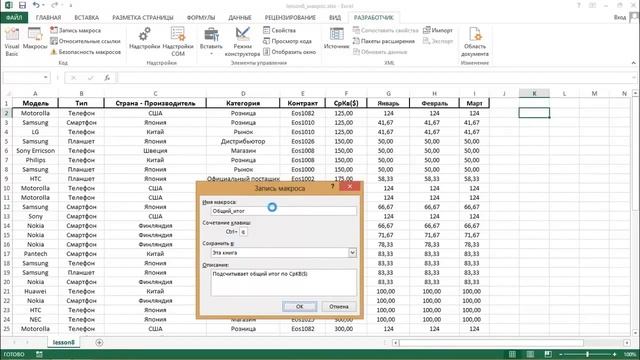Open Надстройки COM dialog
Viewport: 640px width, 360px height.
178,42
